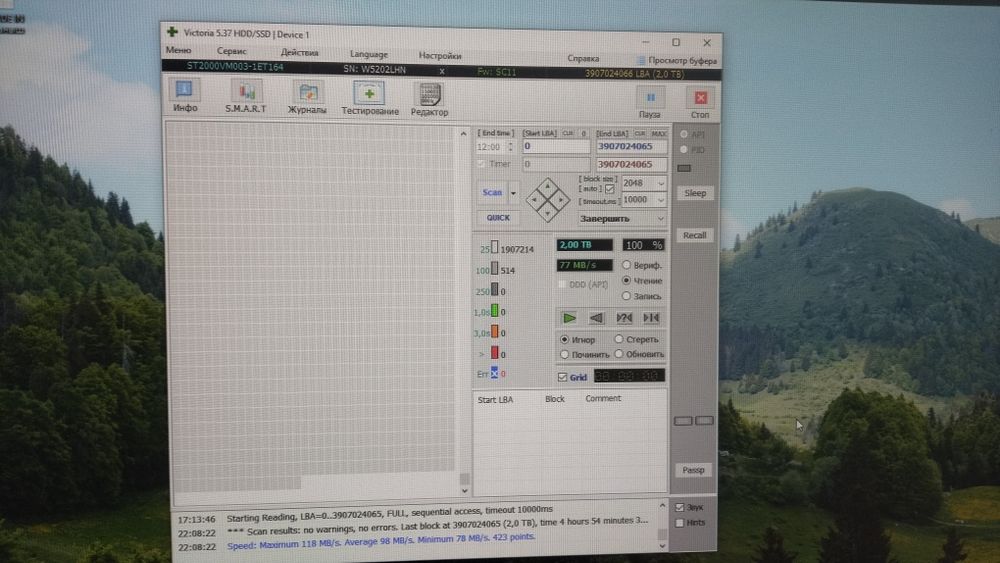1000x563 pixels.
Task: Click the QUICK scan button
Action: coord(498,217)
